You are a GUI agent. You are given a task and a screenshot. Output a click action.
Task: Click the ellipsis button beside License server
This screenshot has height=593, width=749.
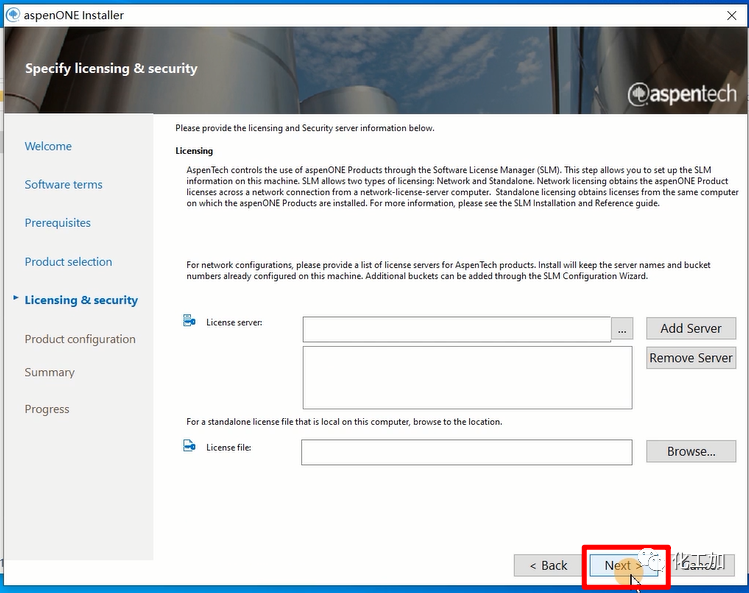(622, 329)
